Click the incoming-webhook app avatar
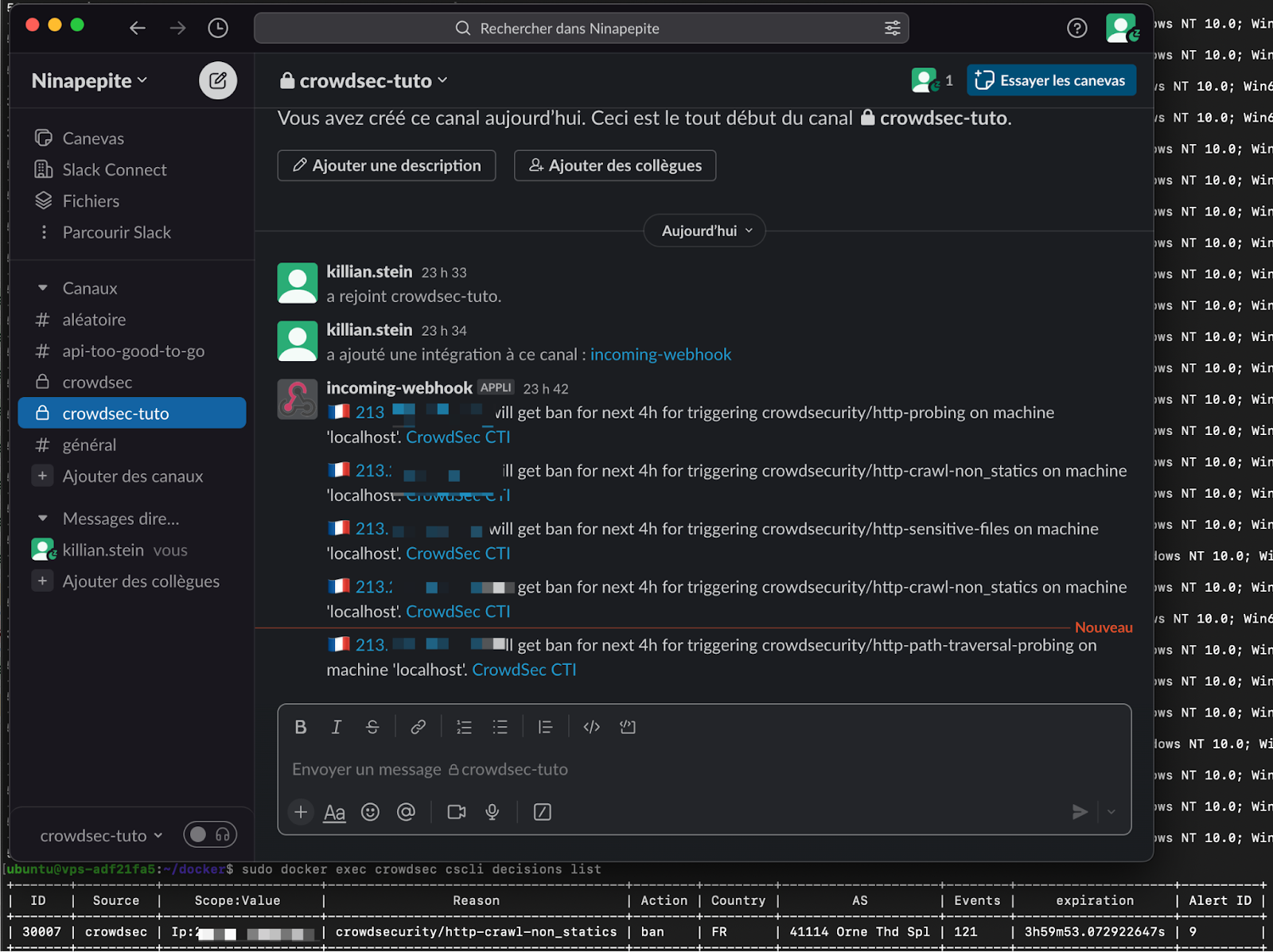The width and height of the screenshot is (1273, 952). point(298,399)
